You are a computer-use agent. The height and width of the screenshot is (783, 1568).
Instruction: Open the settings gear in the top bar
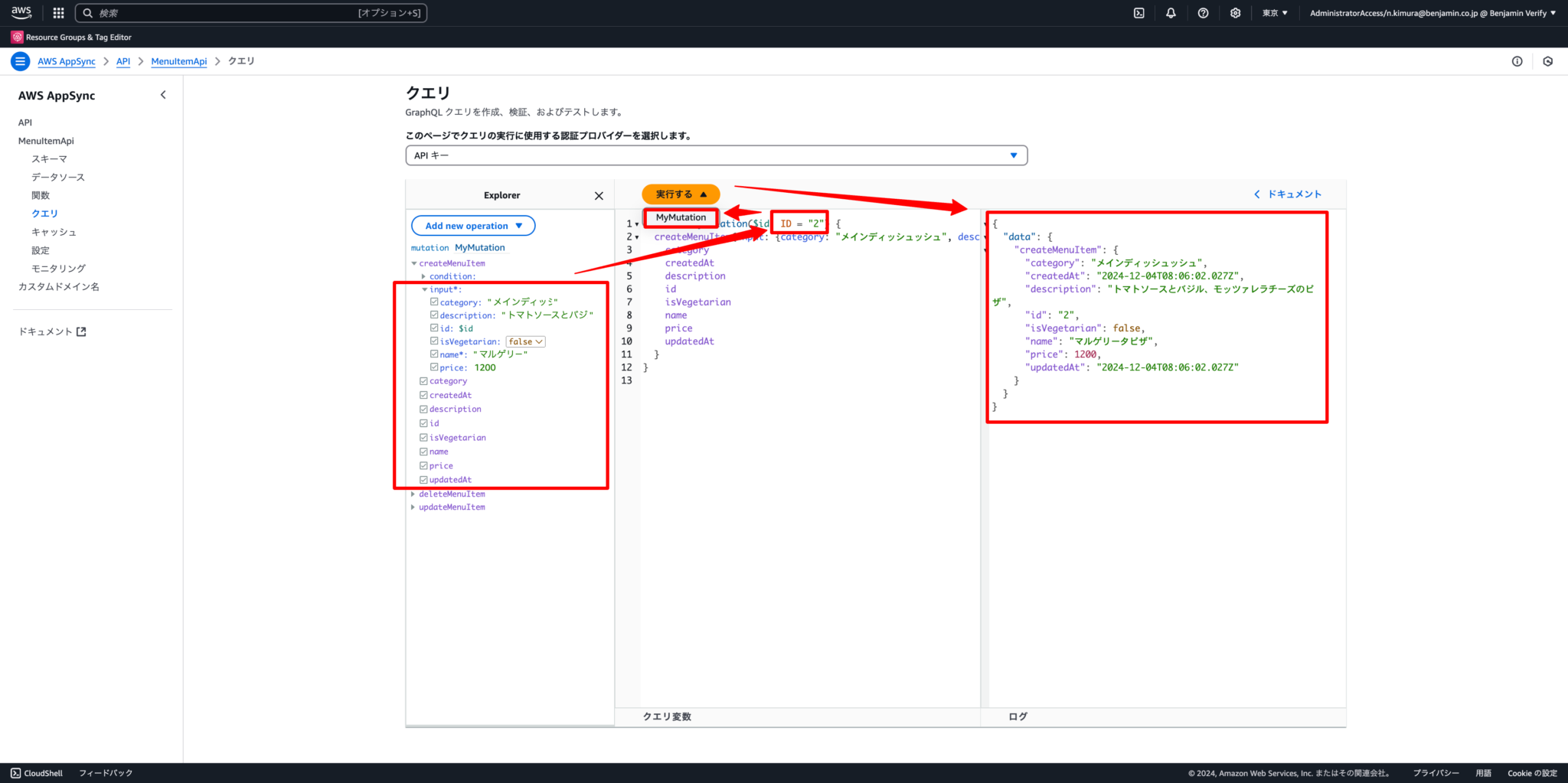click(1235, 12)
